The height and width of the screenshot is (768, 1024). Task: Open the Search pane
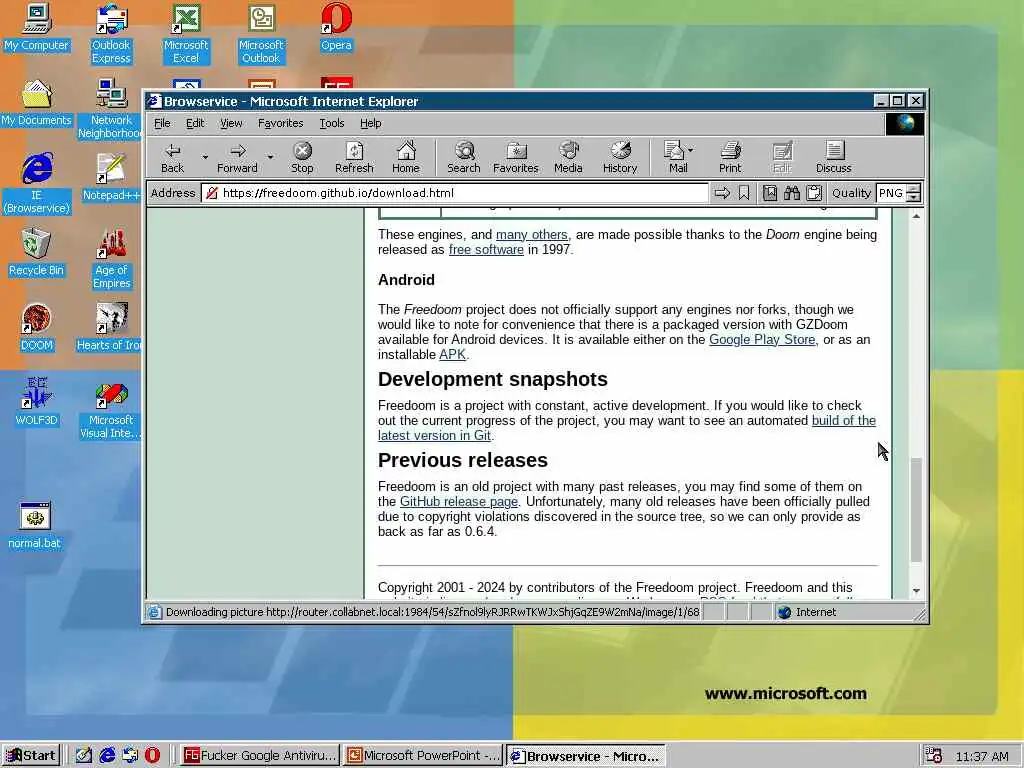pyautogui.click(x=464, y=157)
